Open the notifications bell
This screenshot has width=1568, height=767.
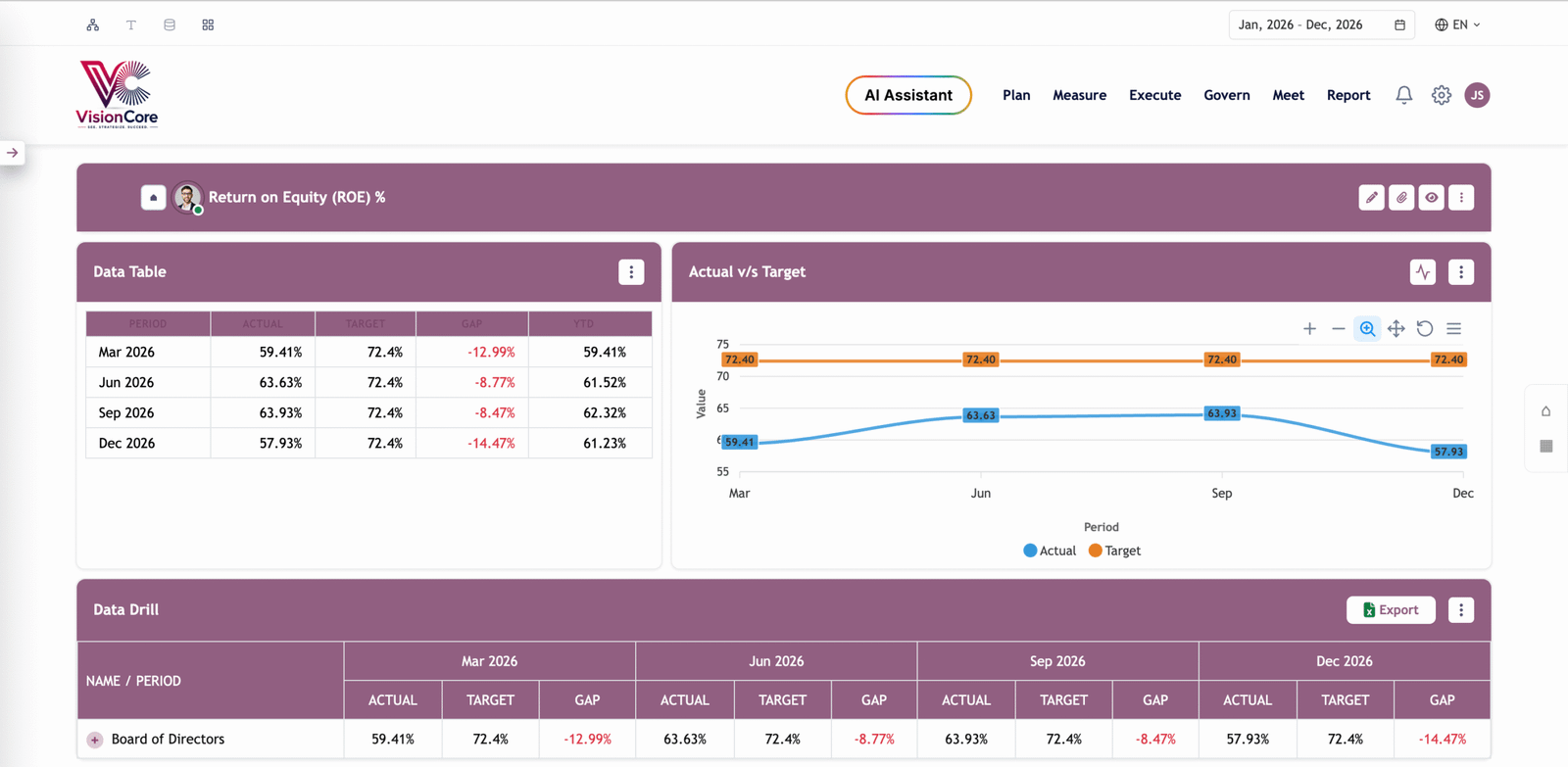click(1404, 95)
